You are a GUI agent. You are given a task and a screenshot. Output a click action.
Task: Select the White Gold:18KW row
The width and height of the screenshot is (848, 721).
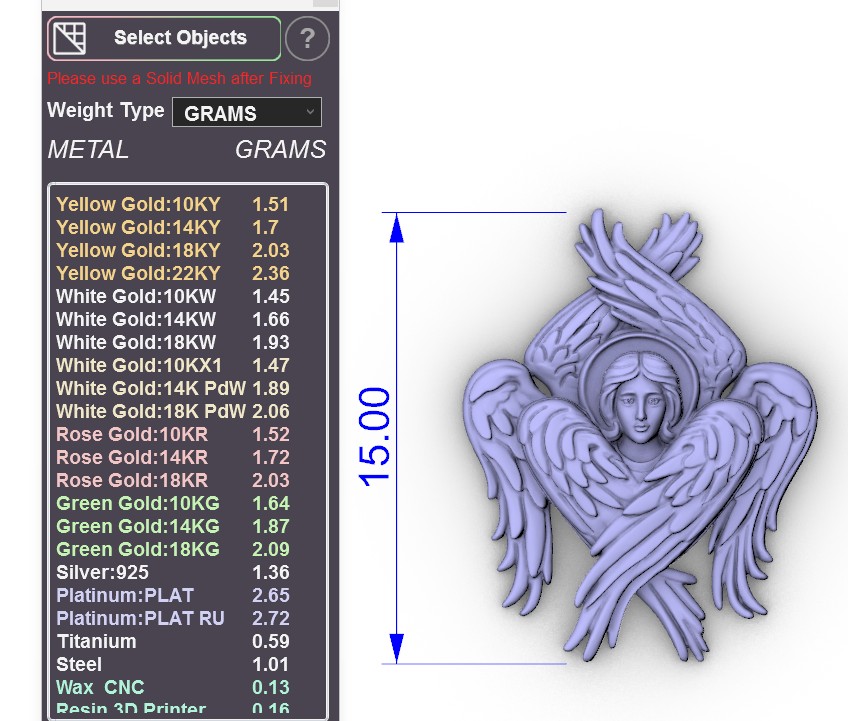(173, 342)
